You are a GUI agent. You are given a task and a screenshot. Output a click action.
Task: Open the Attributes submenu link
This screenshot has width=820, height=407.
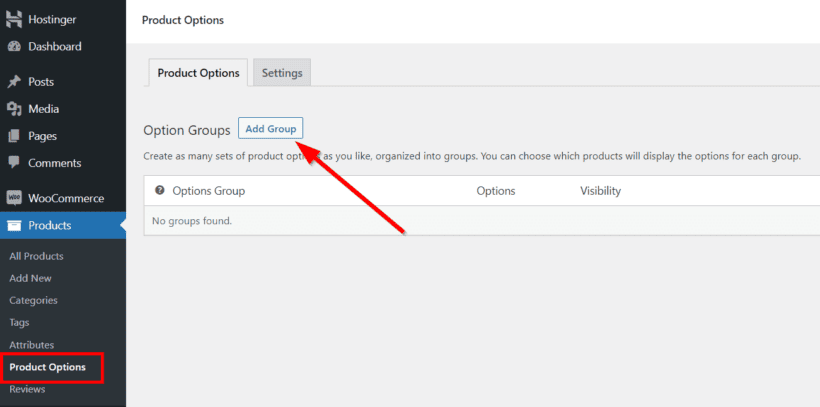(x=31, y=345)
